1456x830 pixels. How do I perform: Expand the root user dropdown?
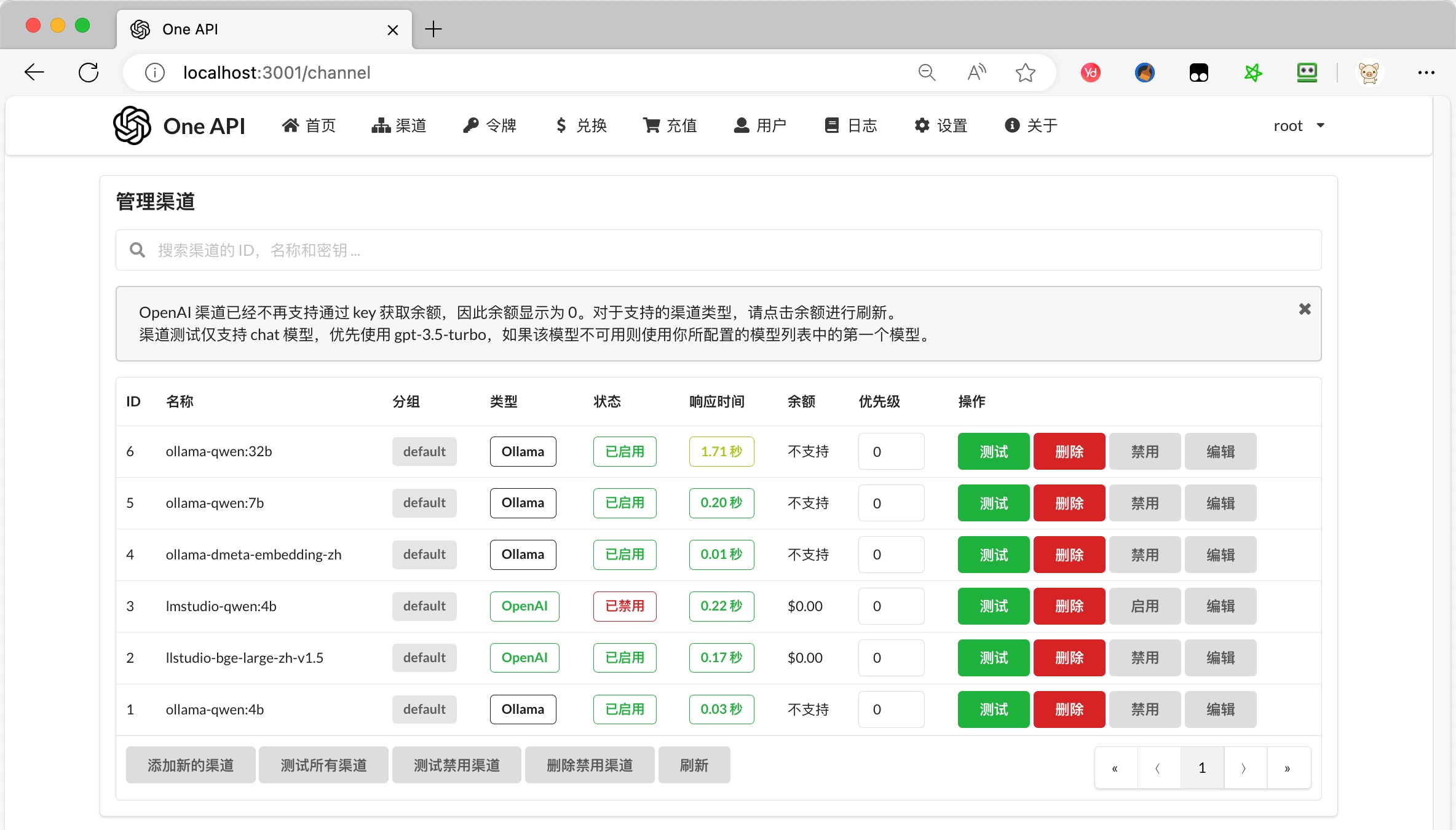1299,125
